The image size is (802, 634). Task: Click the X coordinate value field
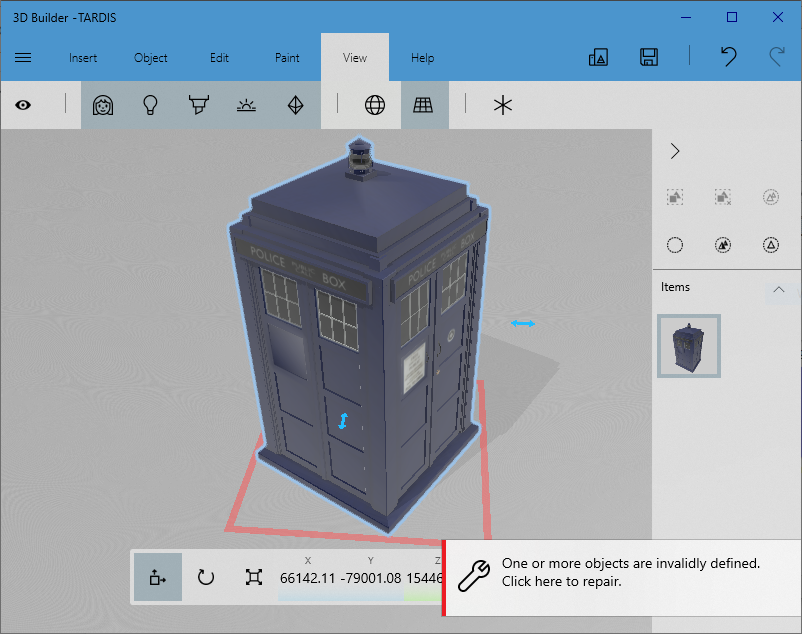point(307,578)
